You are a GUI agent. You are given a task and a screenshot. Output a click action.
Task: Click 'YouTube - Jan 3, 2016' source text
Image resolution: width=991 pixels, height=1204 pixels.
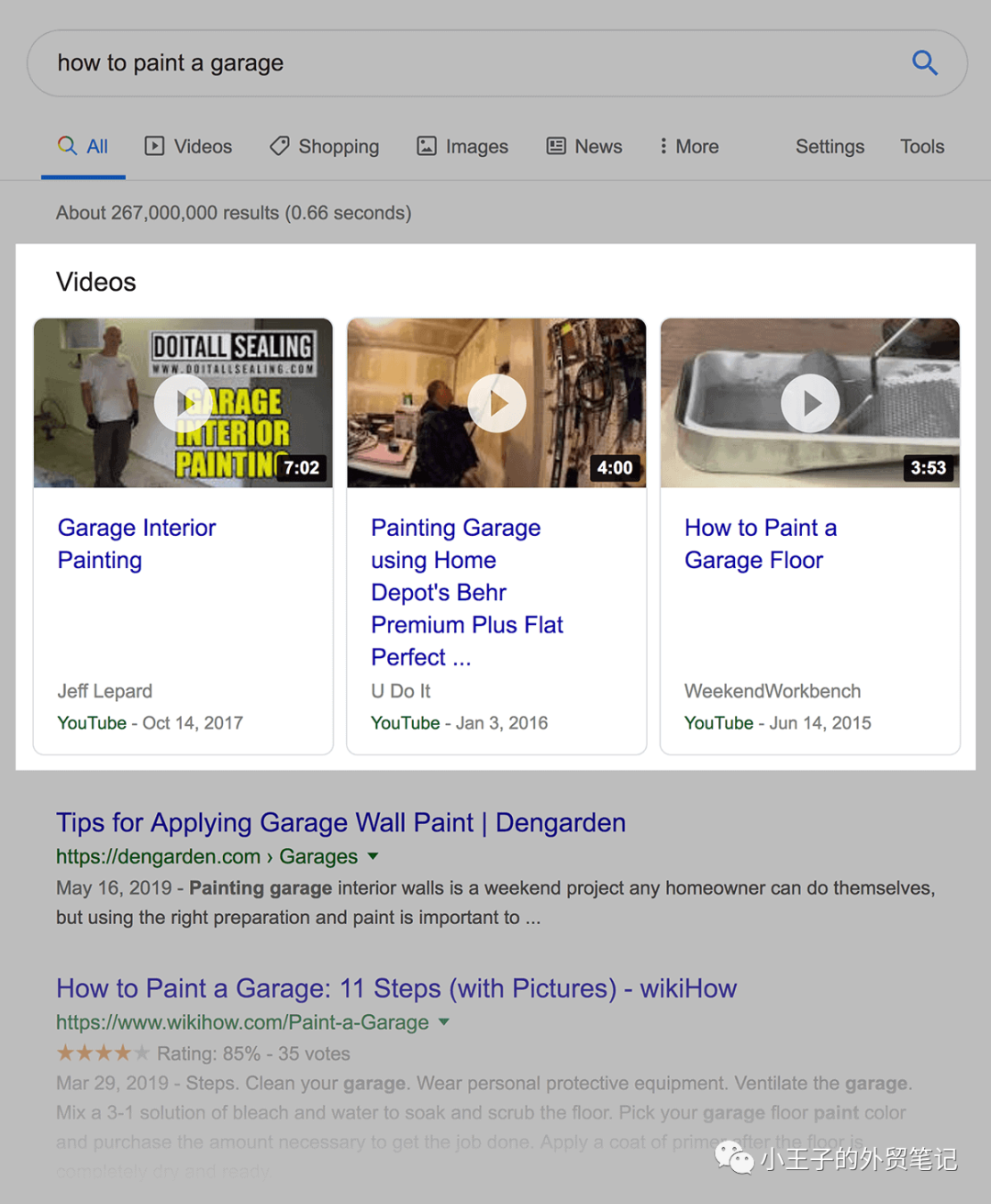pos(459,723)
